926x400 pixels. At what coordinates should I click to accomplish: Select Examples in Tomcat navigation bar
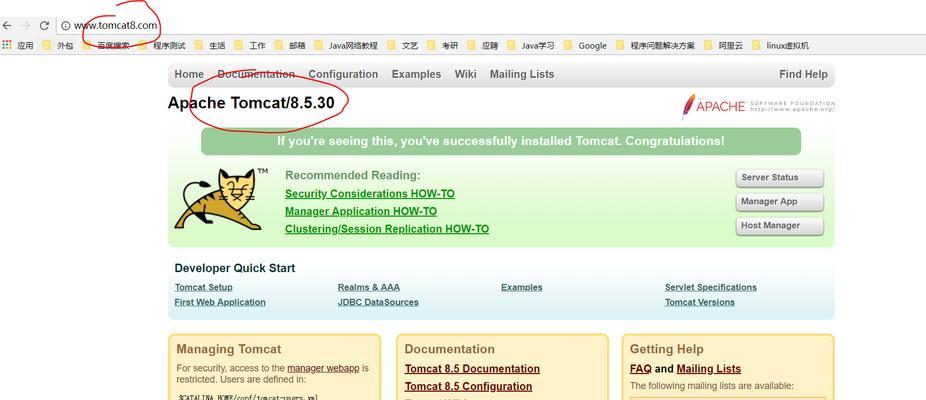tap(416, 74)
